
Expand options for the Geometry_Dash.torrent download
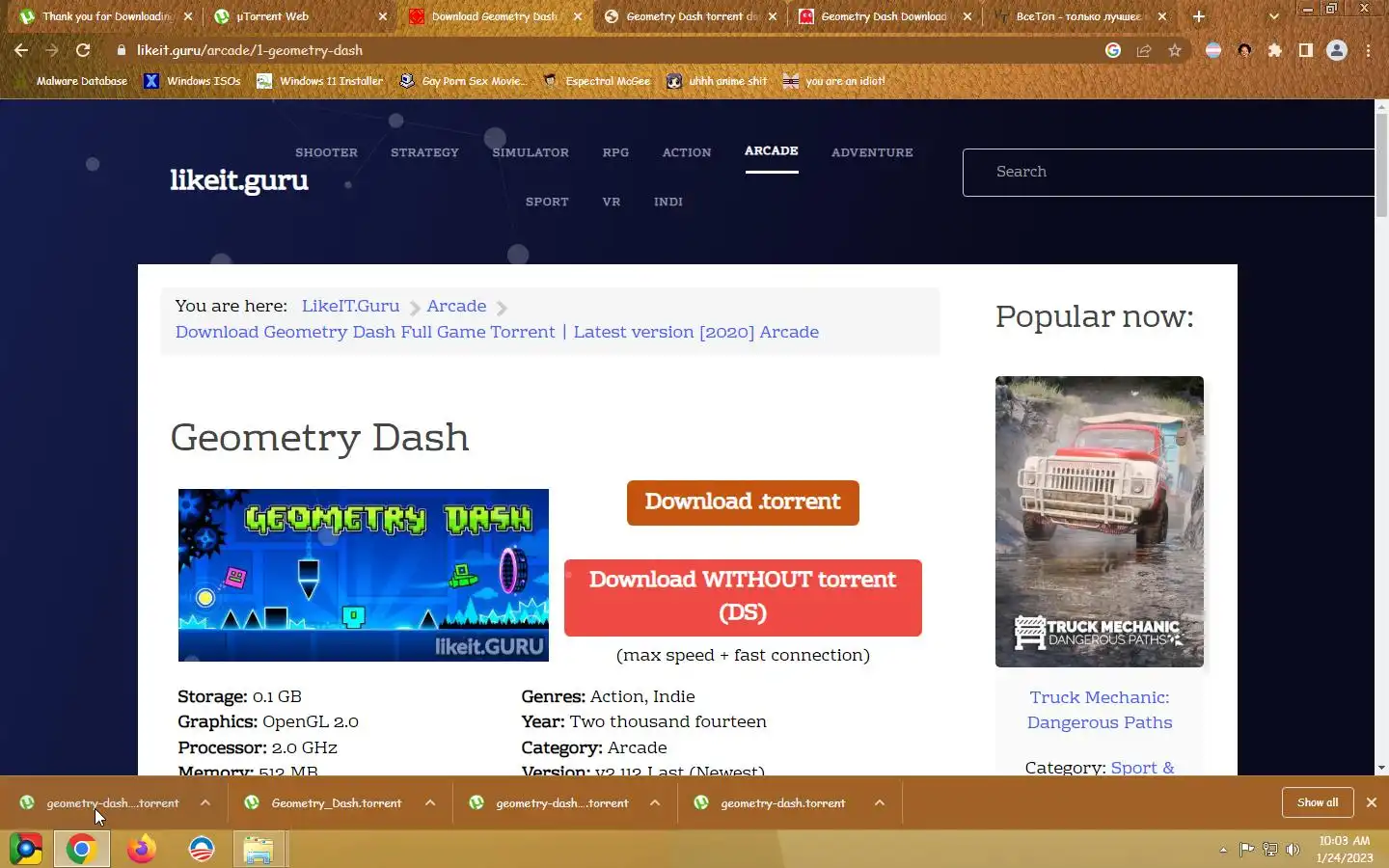click(x=430, y=803)
